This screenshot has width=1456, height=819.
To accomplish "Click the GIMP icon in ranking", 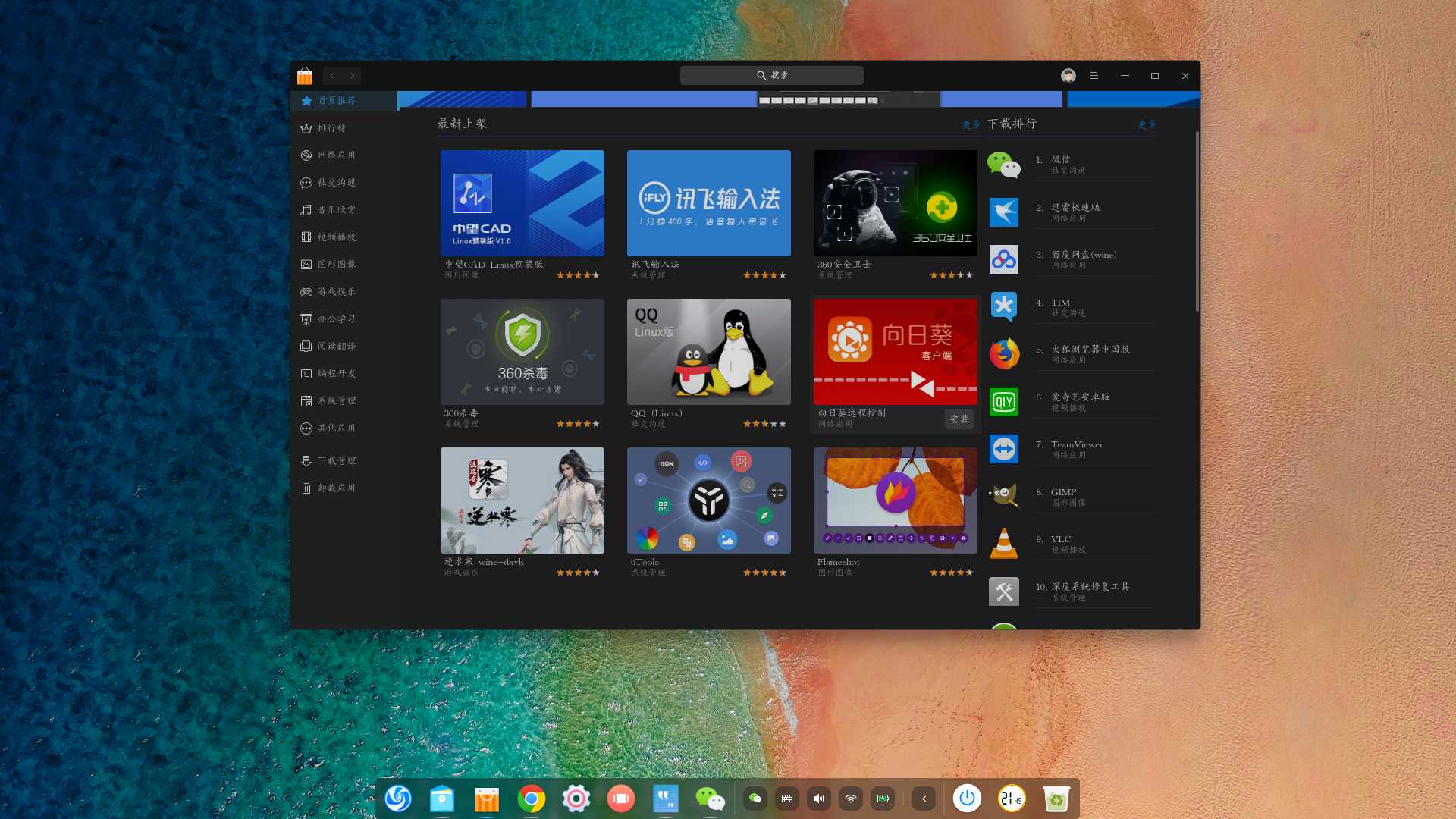I will pyautogui.click(x=1003, y=496).
